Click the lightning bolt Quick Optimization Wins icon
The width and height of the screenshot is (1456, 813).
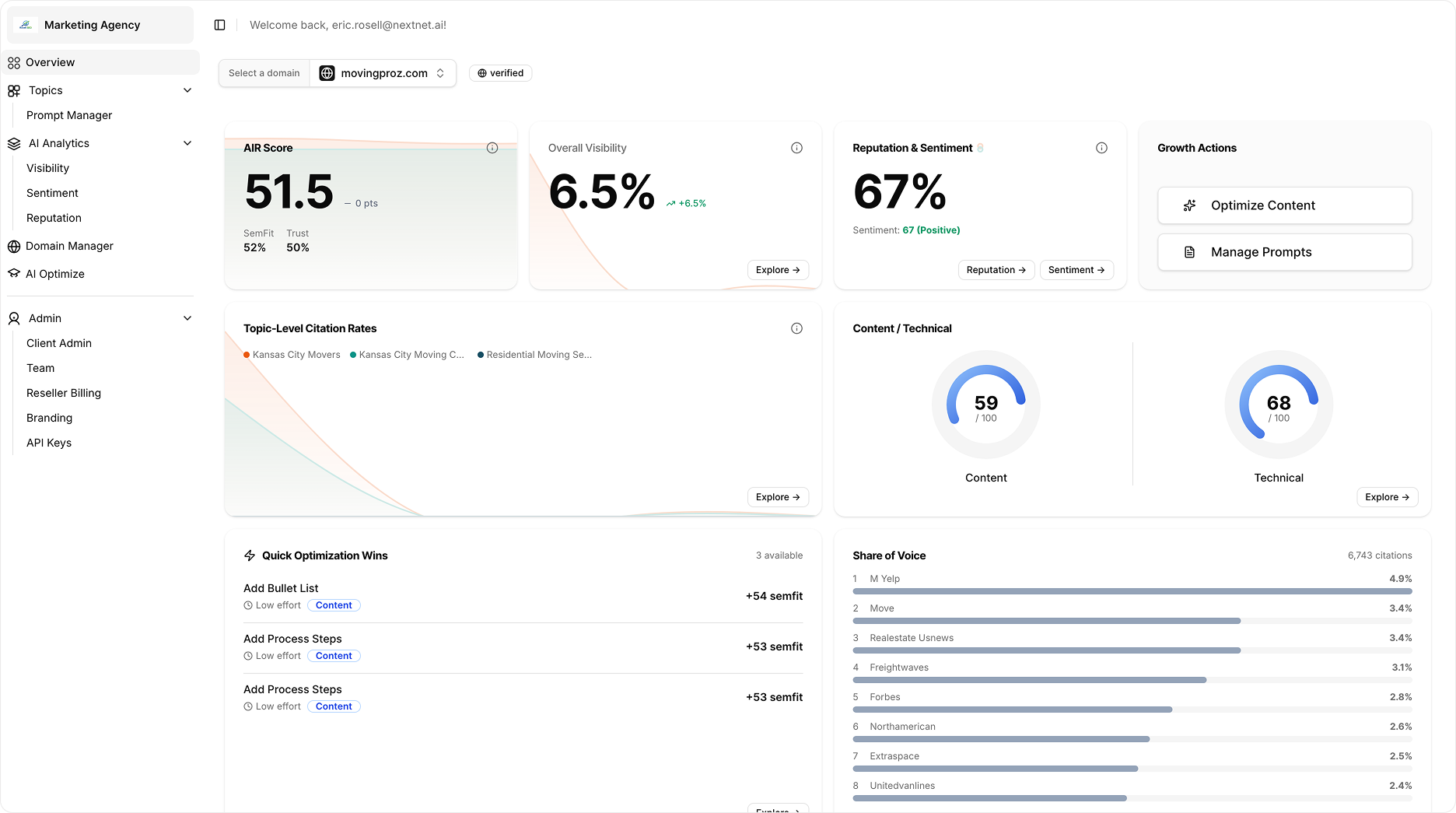point(250,555)
